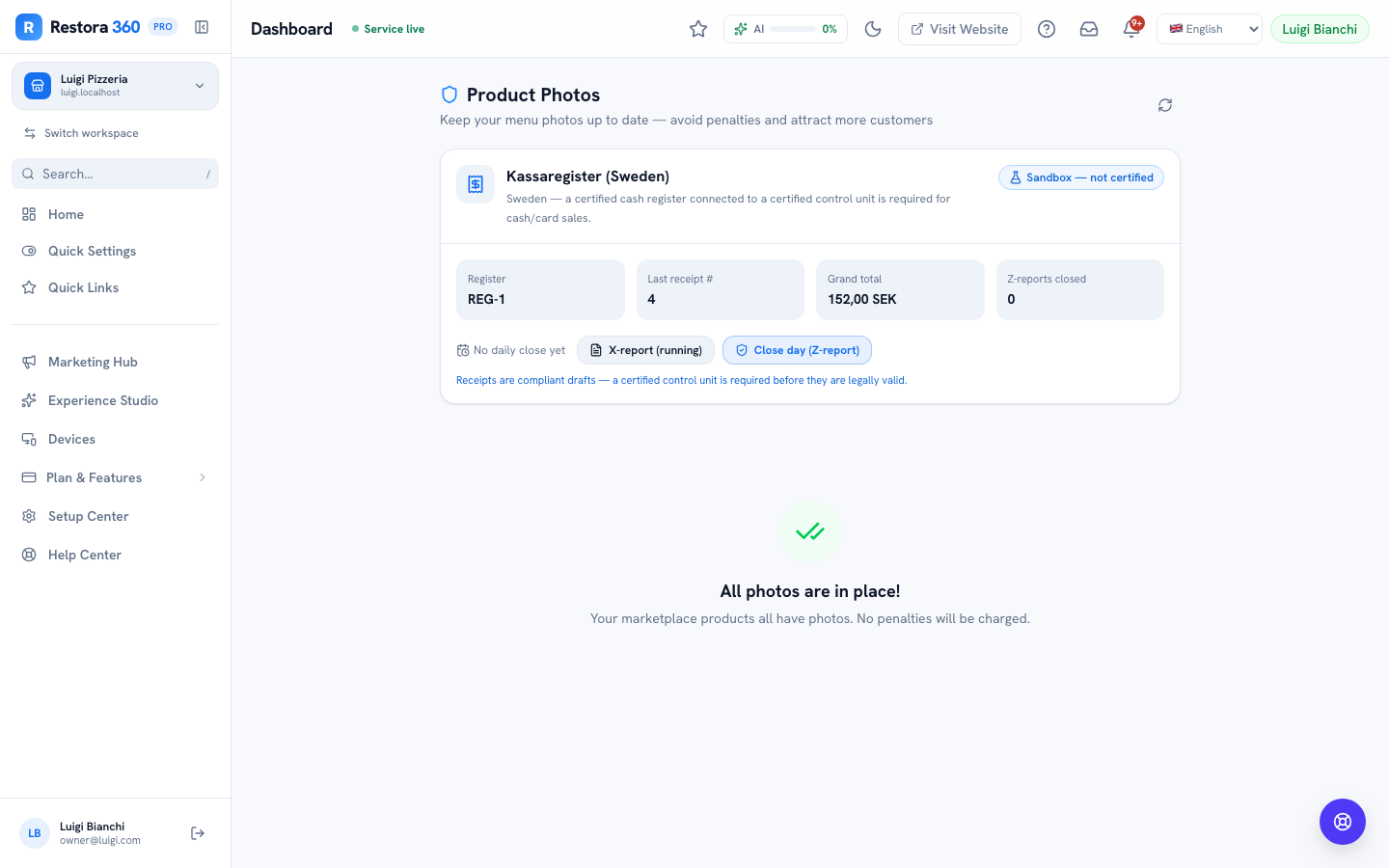
Task: Click the PRO plan badge
Action: click(x=163, y=27)
